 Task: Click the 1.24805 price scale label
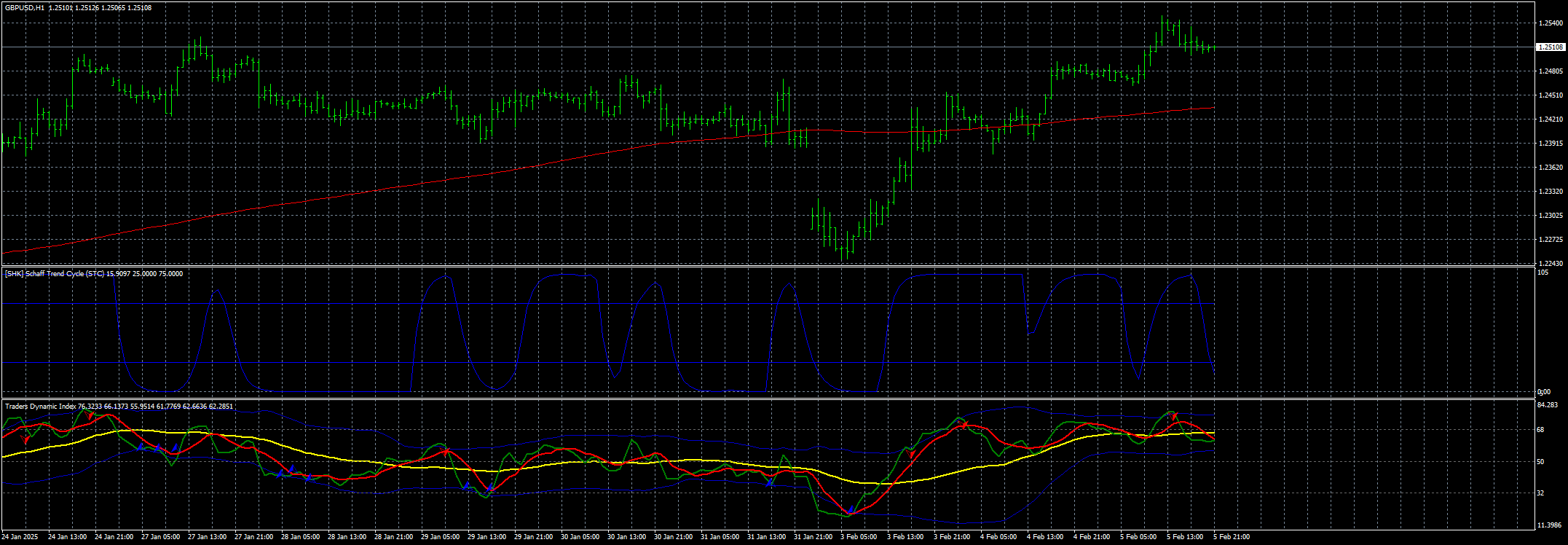(1551, 71)
